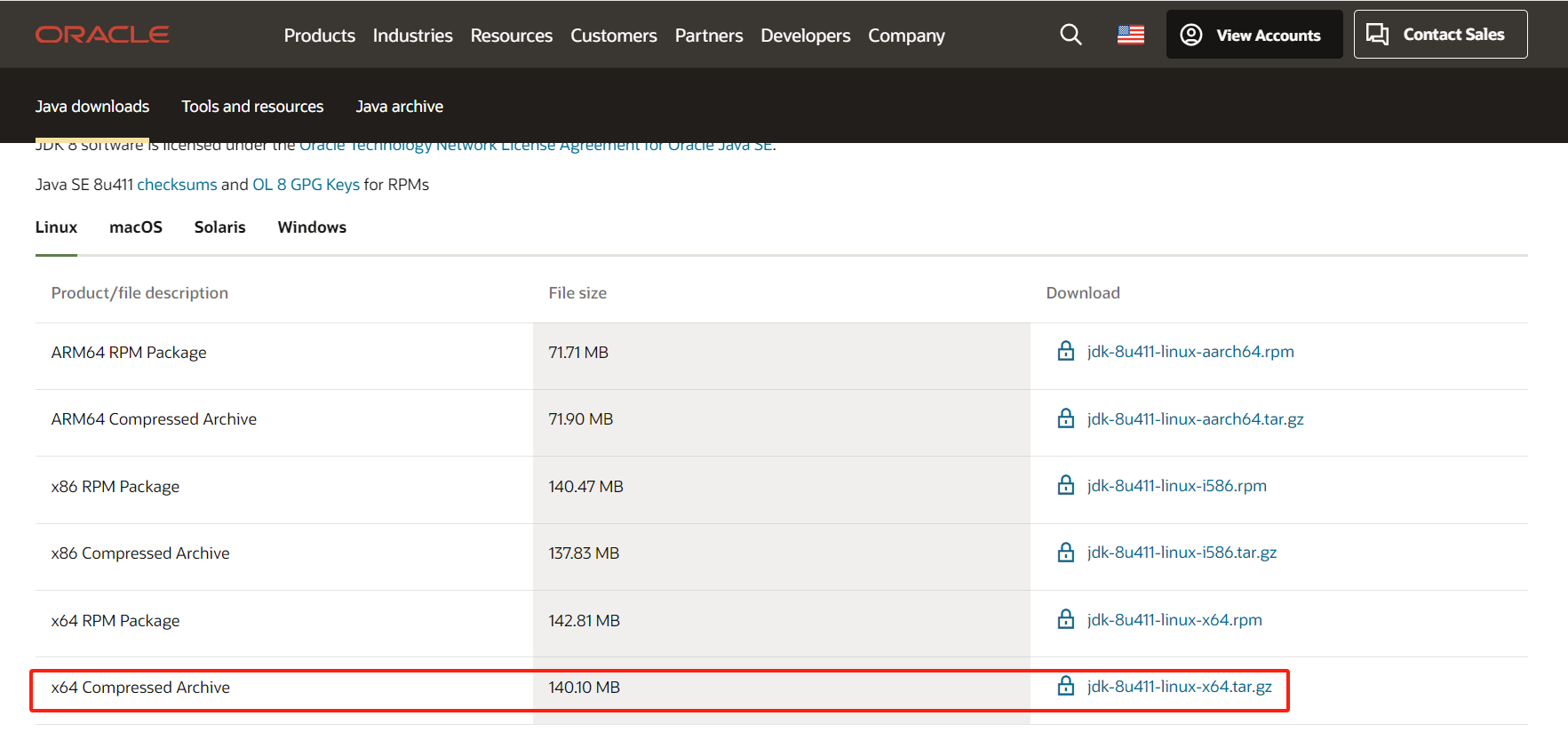
Task: Click the File size column header
Action: (577, 293)
